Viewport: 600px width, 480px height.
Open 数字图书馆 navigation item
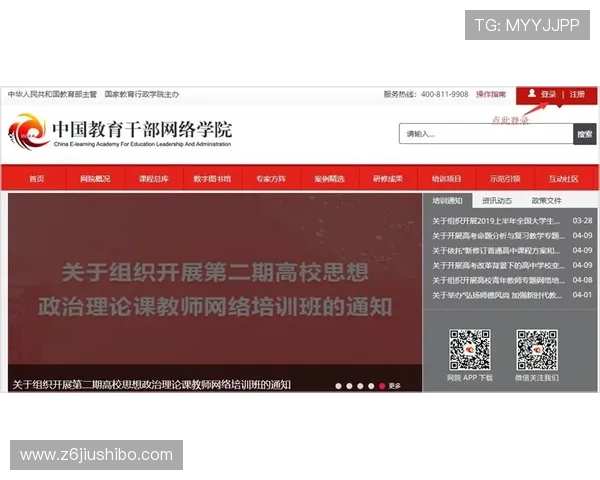212,179
